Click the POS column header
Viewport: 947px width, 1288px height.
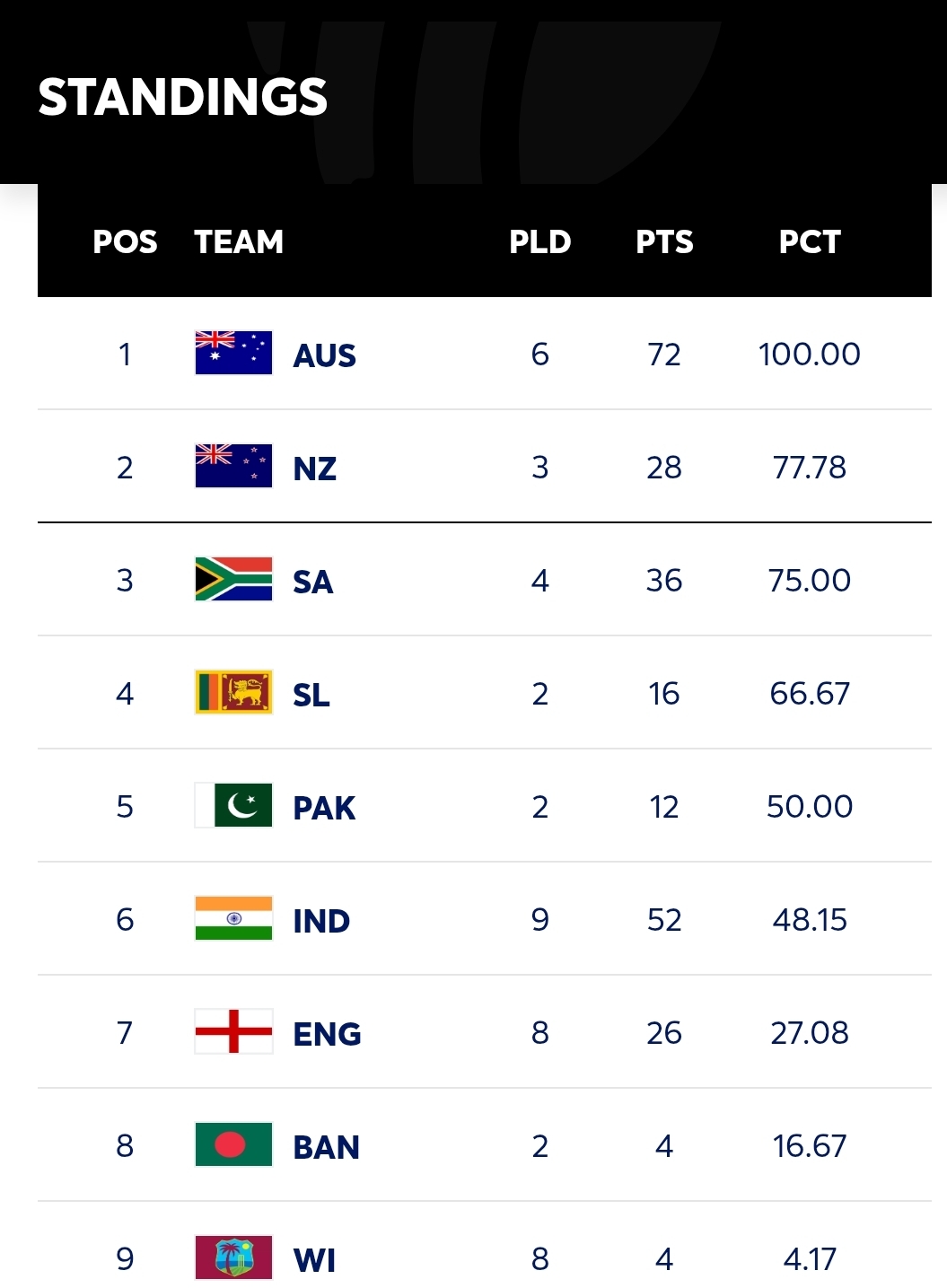tap(125, 241)
